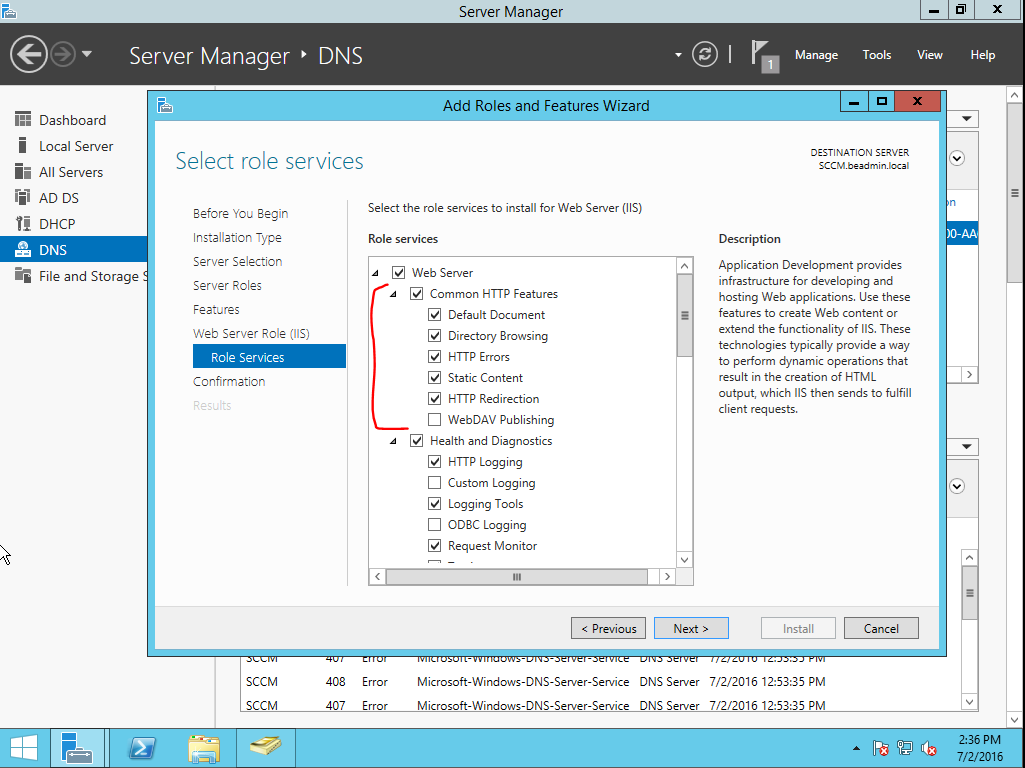Go to Web Server Role (IIS) step
The image size is (1025, 768).
pos(251,333)
